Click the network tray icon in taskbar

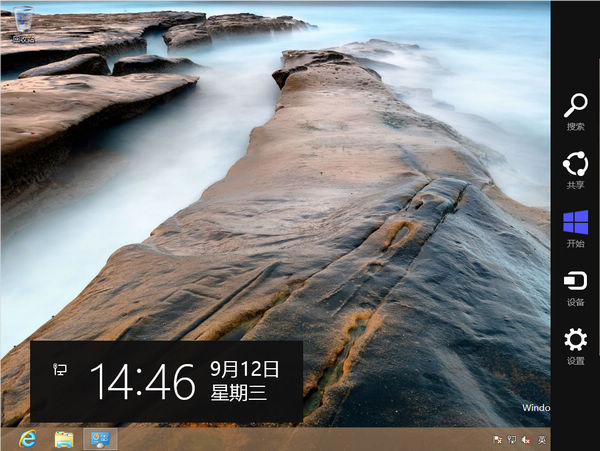point(512,440)
